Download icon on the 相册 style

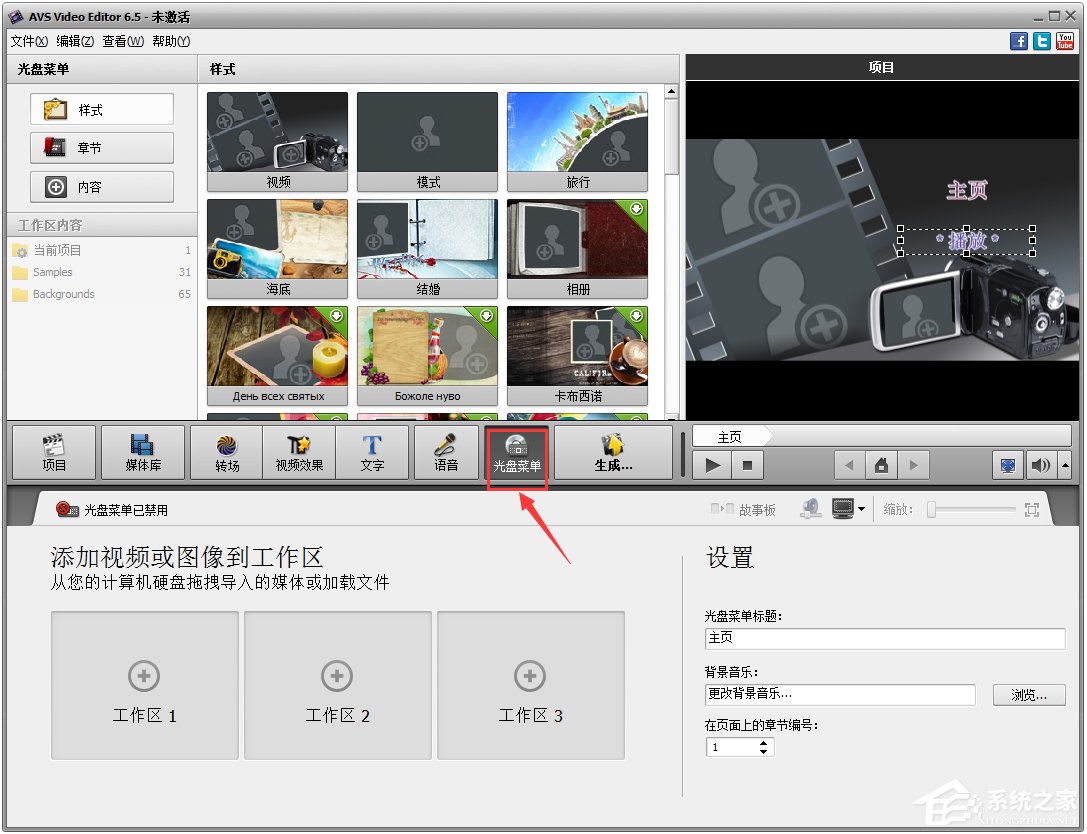pyautogui.click(x=636, y=209)
